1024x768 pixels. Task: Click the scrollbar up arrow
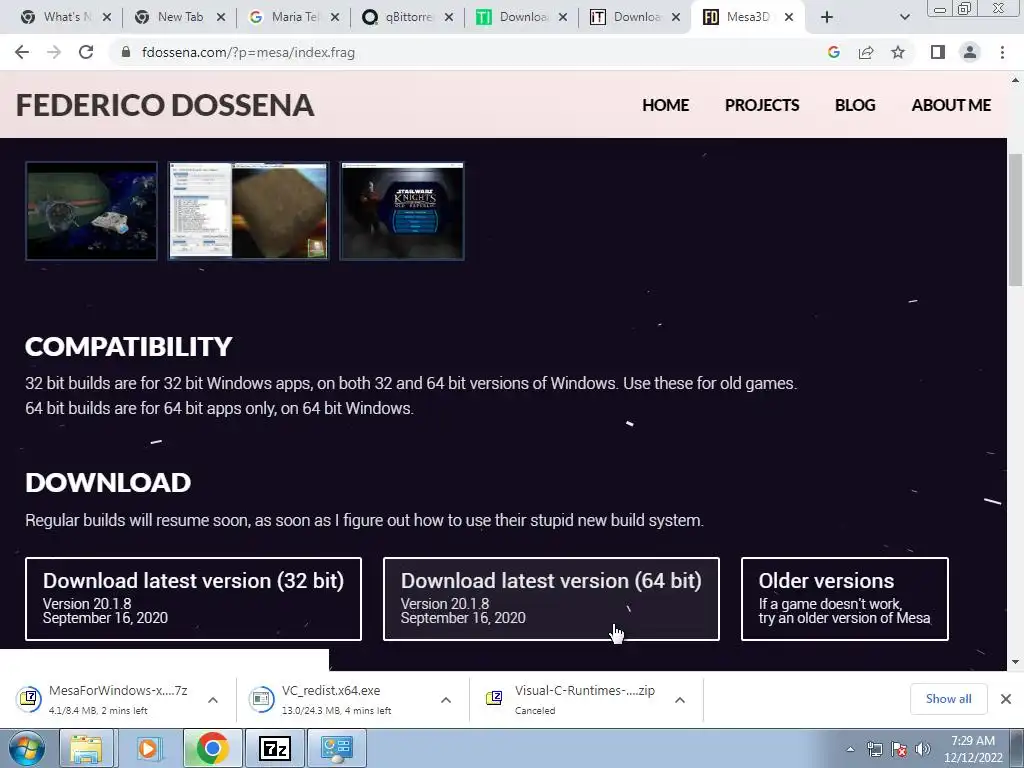click(1015, 80)
